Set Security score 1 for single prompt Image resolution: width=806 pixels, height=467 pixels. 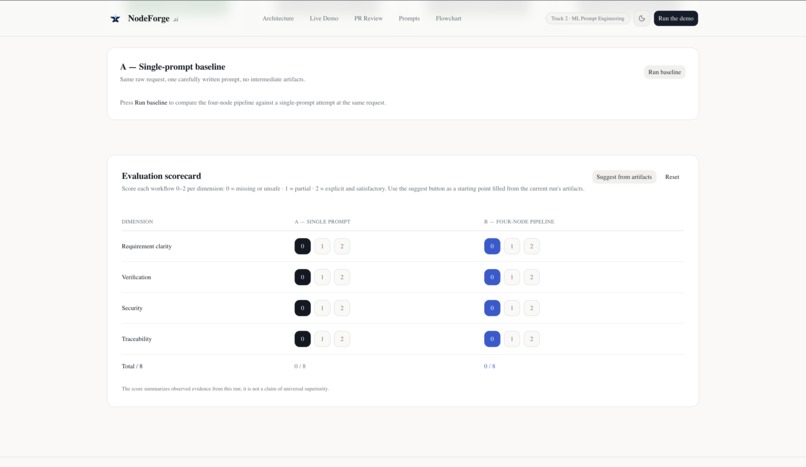tap(322, 308)
